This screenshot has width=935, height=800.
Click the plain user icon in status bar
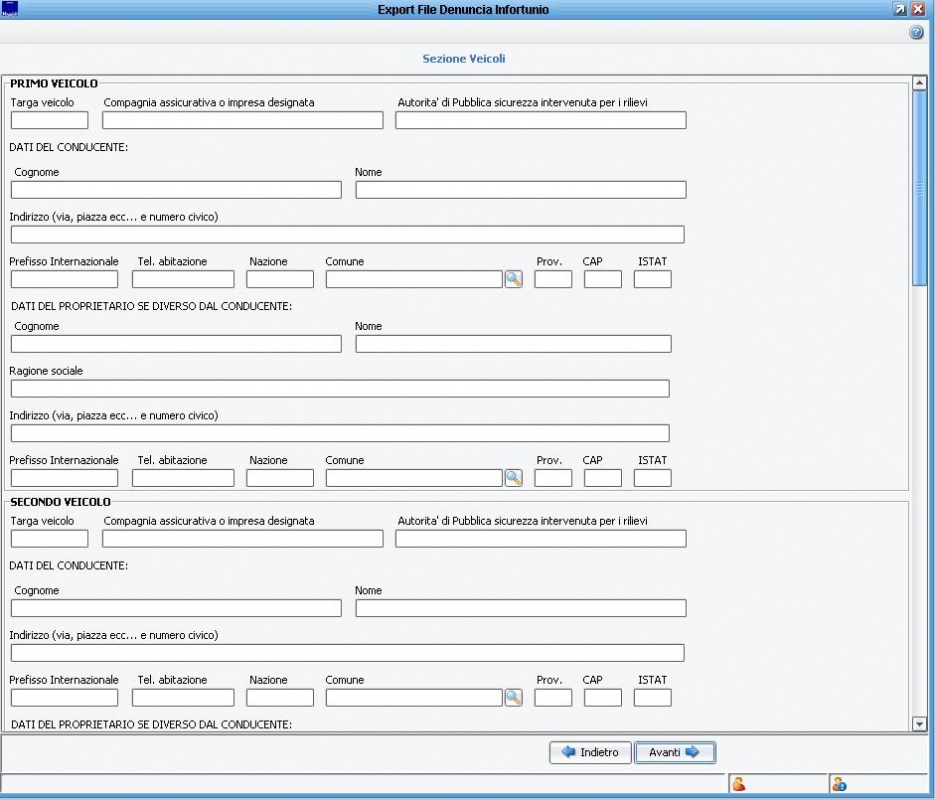pos(740,785)
